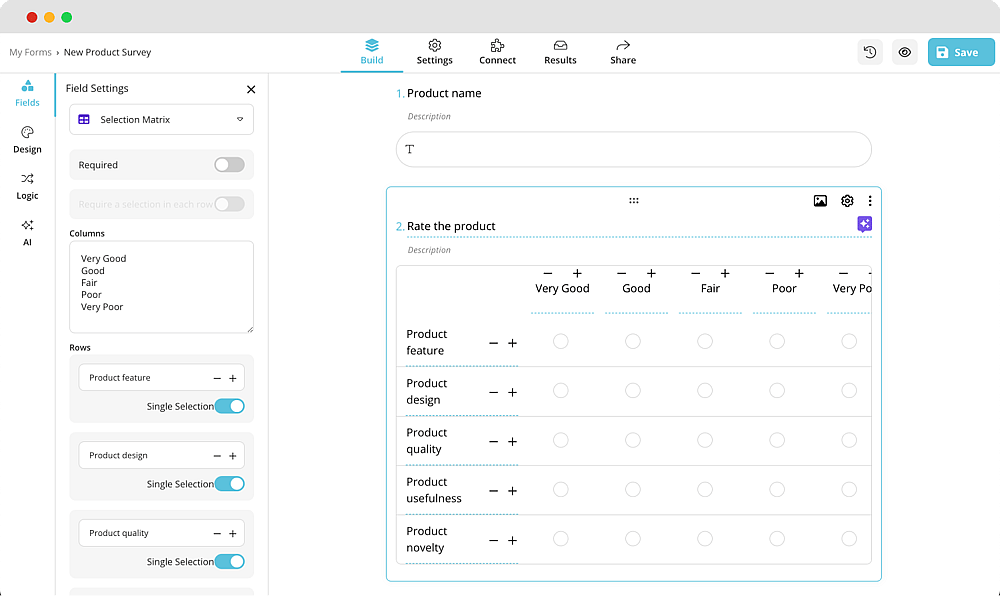Click the purple AI sparkle icon
Screen dimensions: 1000x596
(x=865, y=224)
